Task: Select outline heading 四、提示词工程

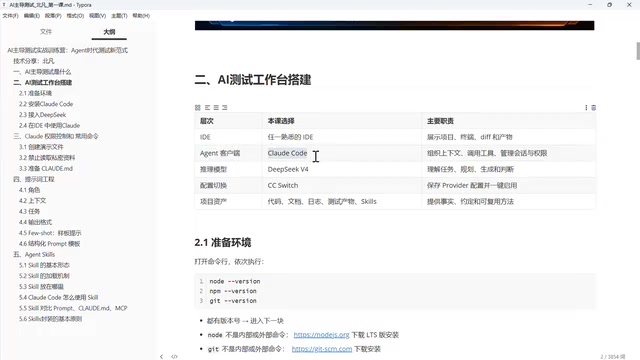Action: (x=33, y=179)
